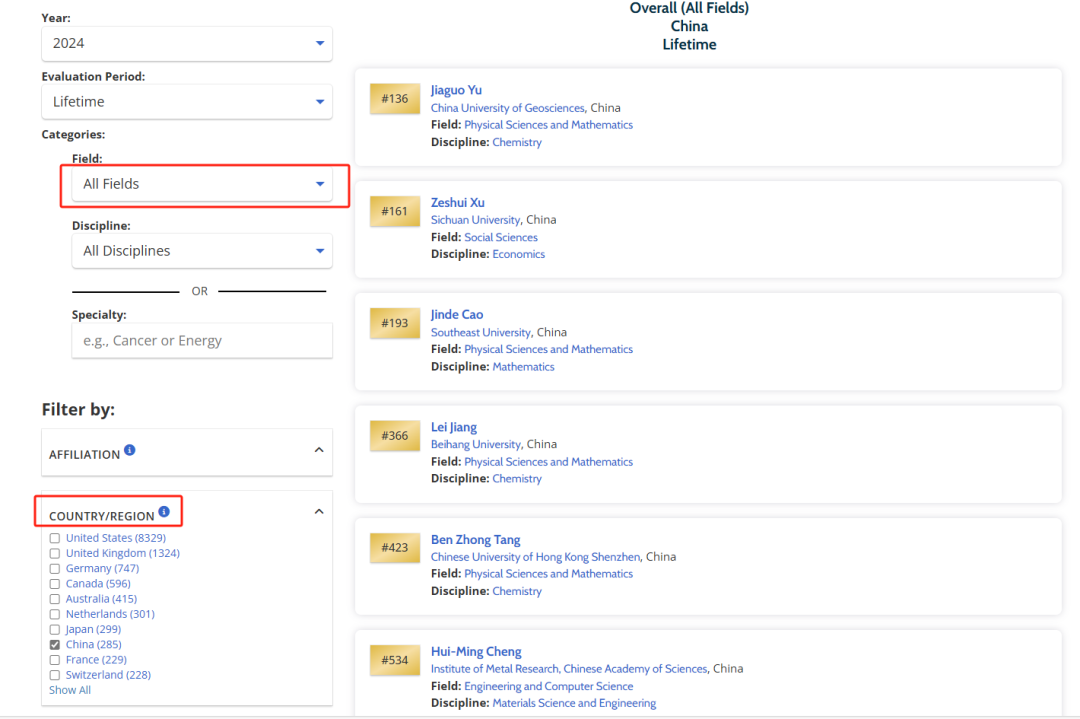Check the United Kingdom checkbox
Image resolution: width=1080 pixels, height=719 pixels.
54,554
